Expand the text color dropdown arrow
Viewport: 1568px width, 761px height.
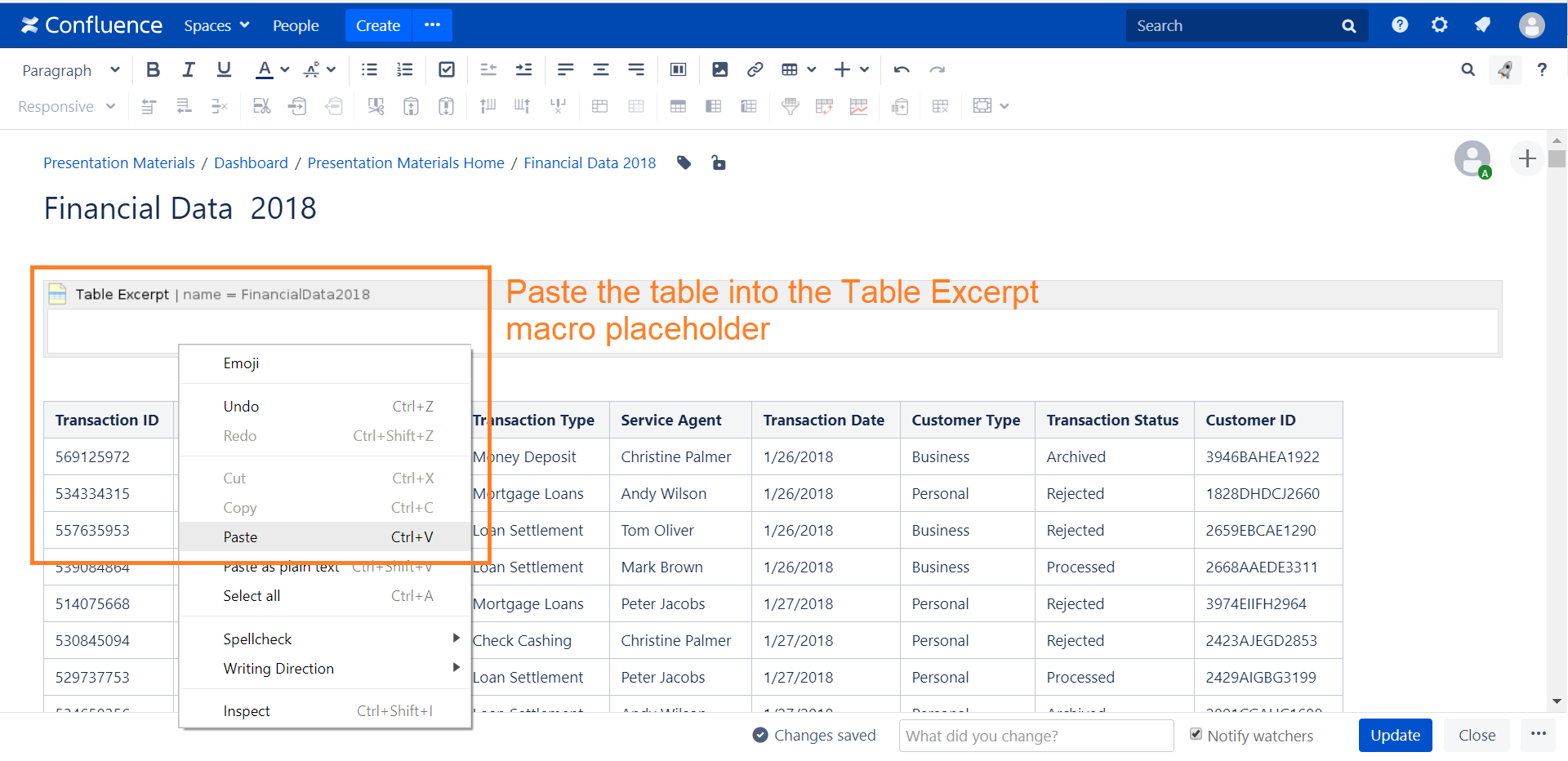(x=285, y=70)
